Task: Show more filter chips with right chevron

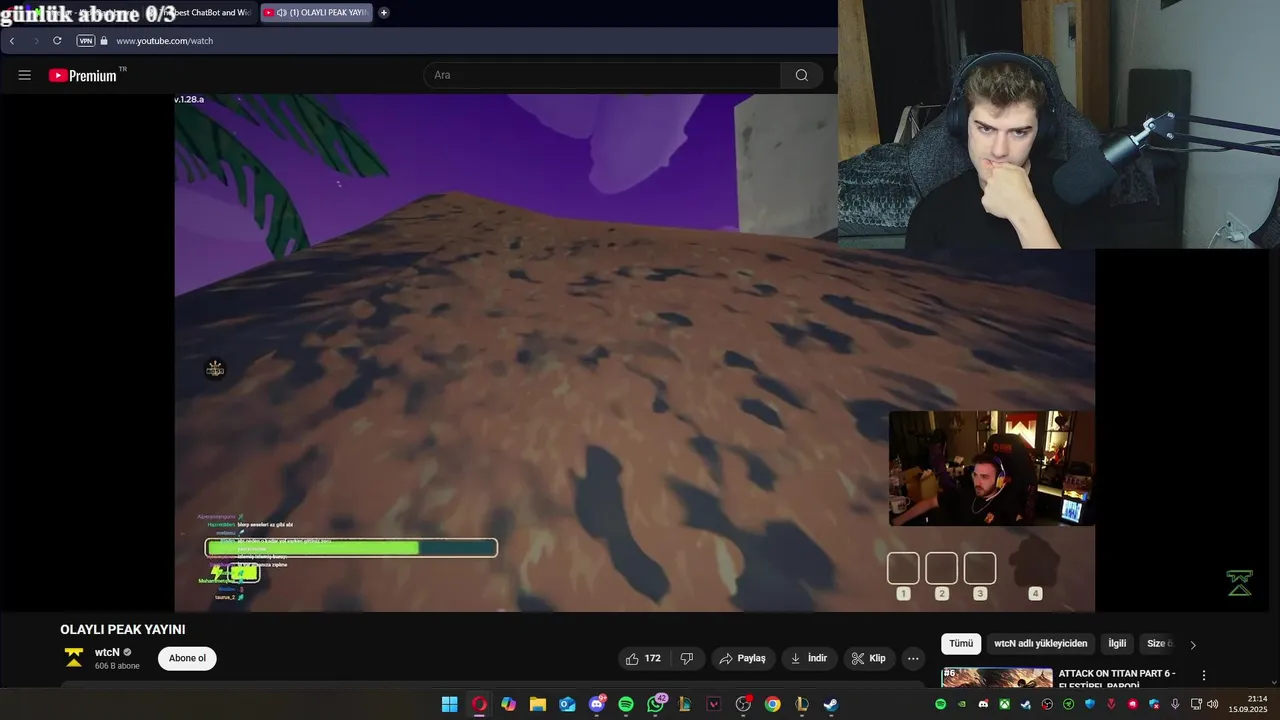Action: [x=1193, y=645]
